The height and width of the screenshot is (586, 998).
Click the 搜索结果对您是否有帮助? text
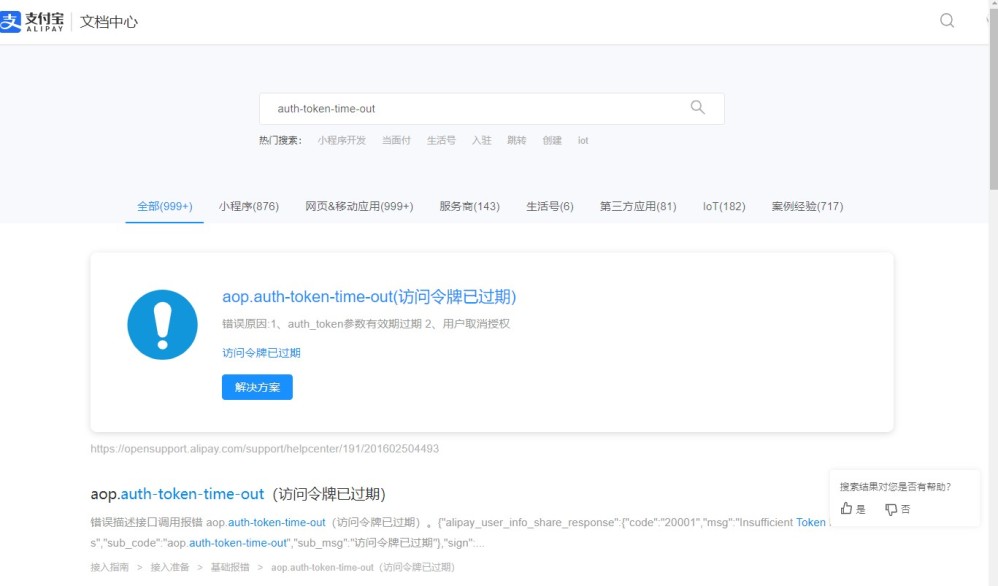click(895, 487)
